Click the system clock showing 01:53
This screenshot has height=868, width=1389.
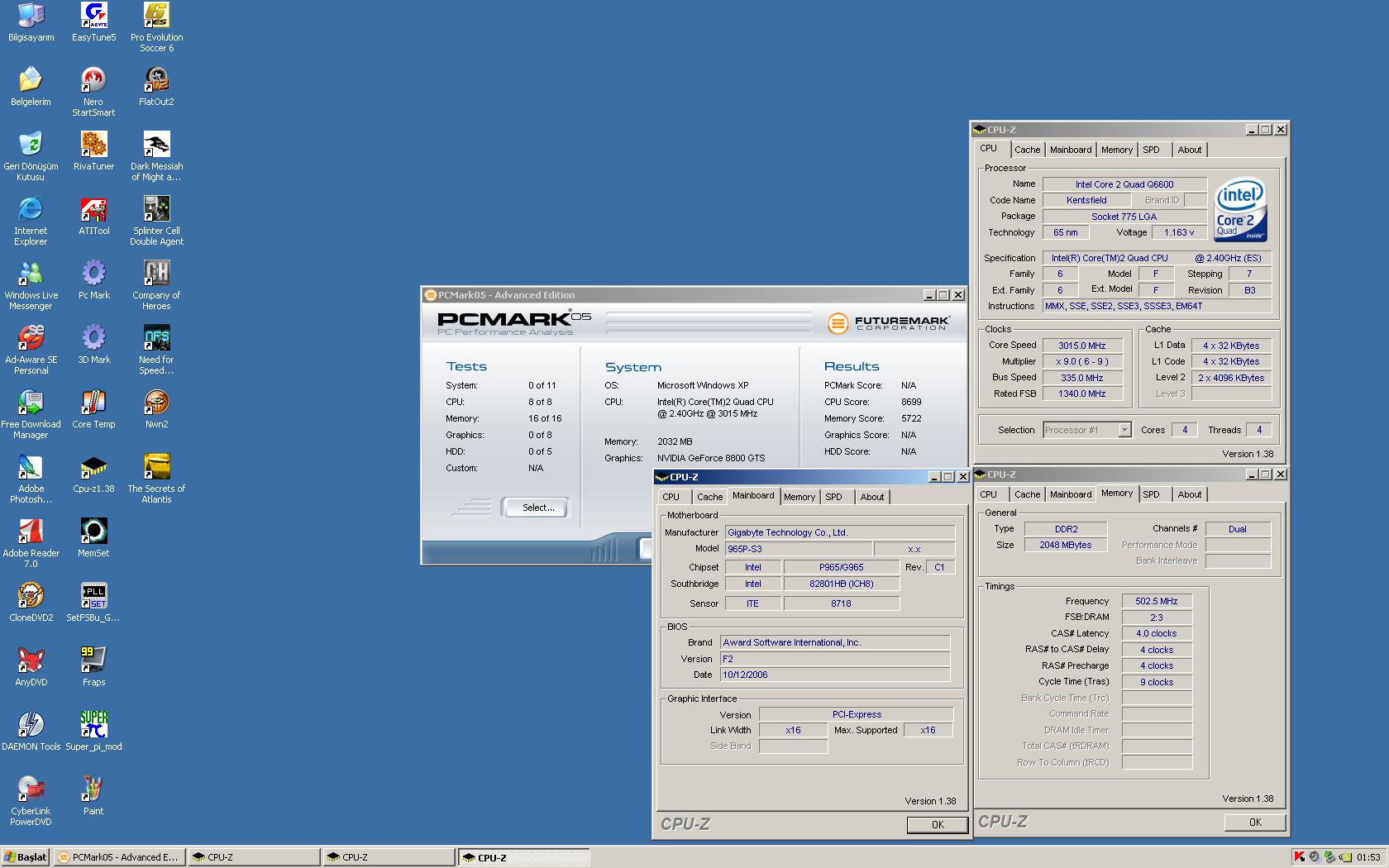1368,857
